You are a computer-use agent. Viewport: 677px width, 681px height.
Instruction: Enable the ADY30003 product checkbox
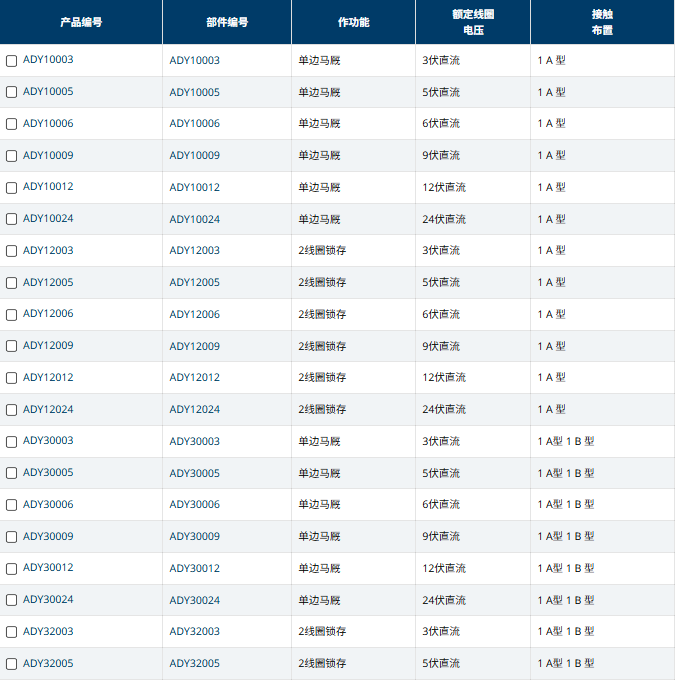point(12,442)
